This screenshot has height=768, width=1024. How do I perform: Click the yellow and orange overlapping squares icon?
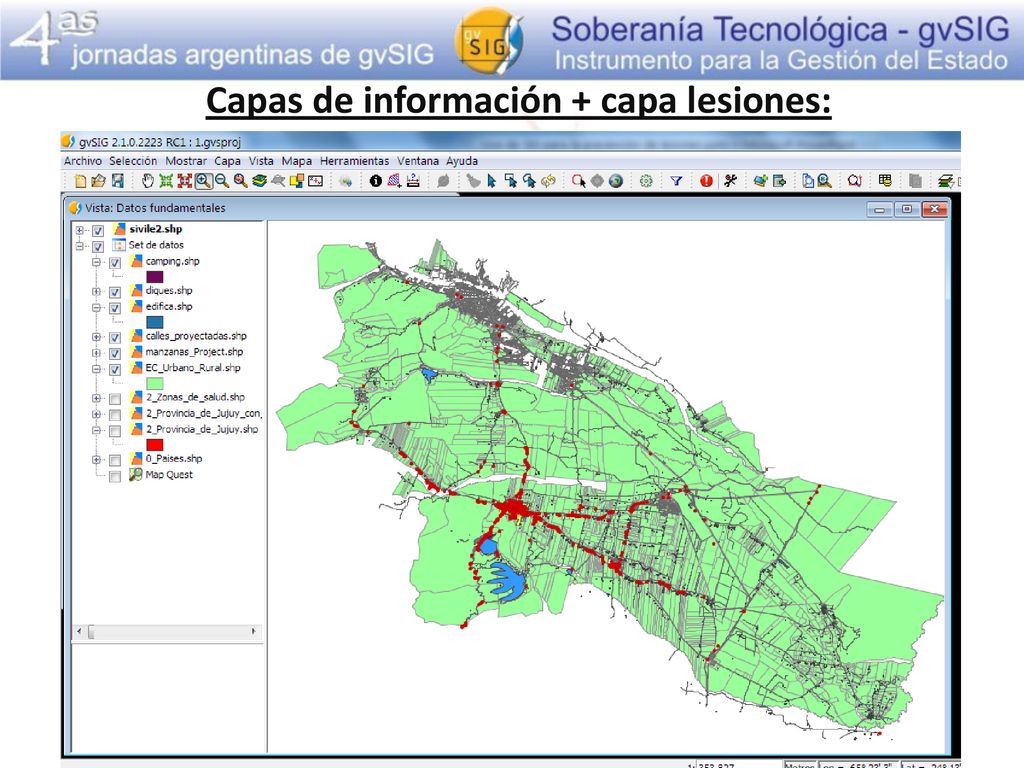click(296, 181)
